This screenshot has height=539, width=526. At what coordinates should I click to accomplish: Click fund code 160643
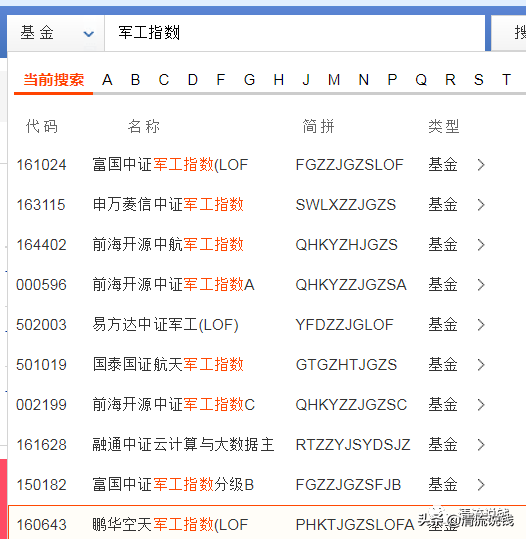pyautogui.click(x=41, y=525)
